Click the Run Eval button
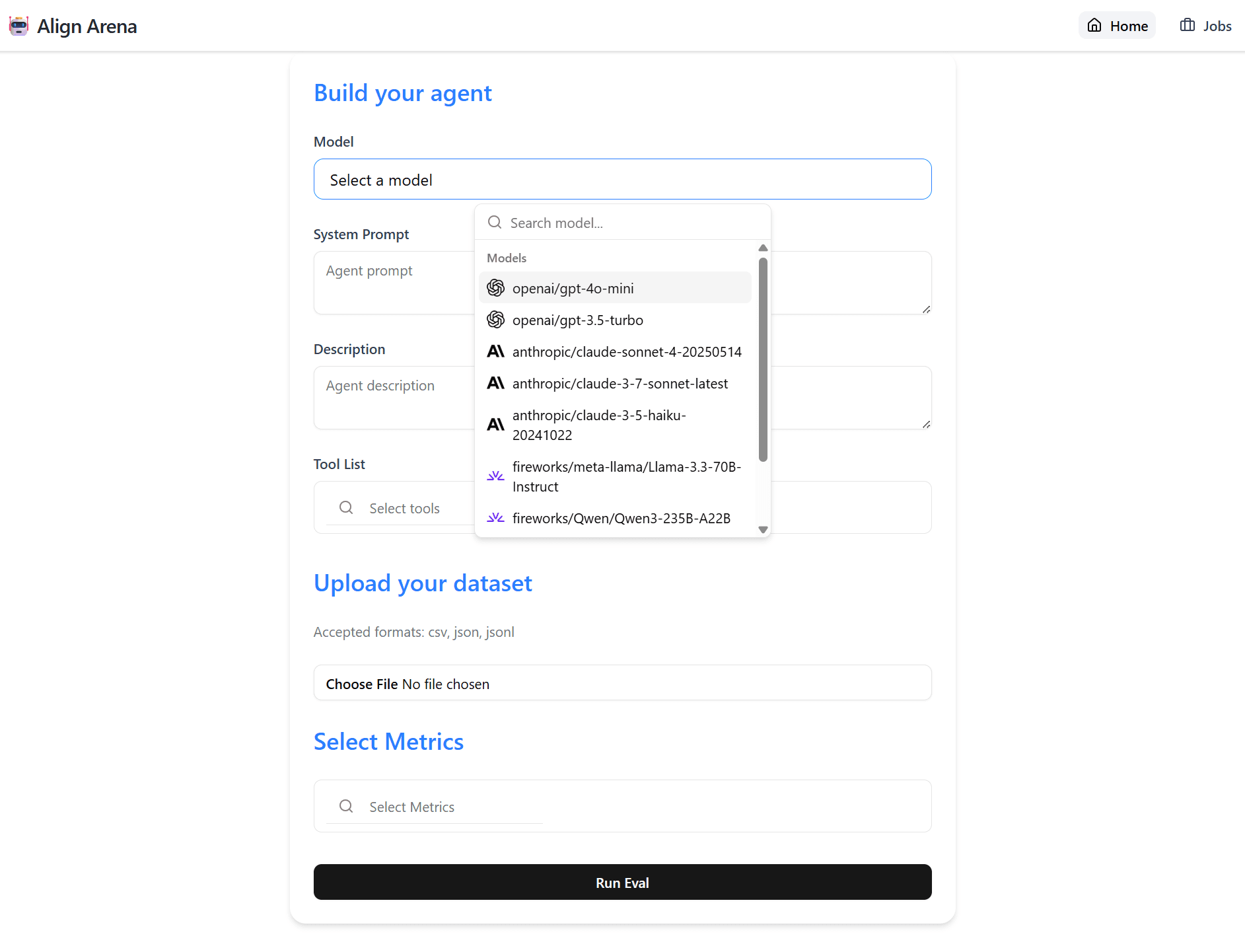This screenshot has width=1245, height=952. (623, 882)
